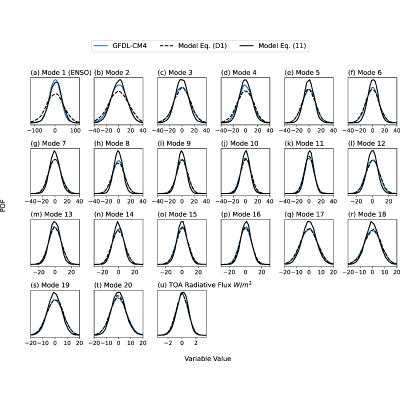Select the (p) Mode 16 subplot title
The width and height of the screenshot is (400, 400).
pos(241,214)
